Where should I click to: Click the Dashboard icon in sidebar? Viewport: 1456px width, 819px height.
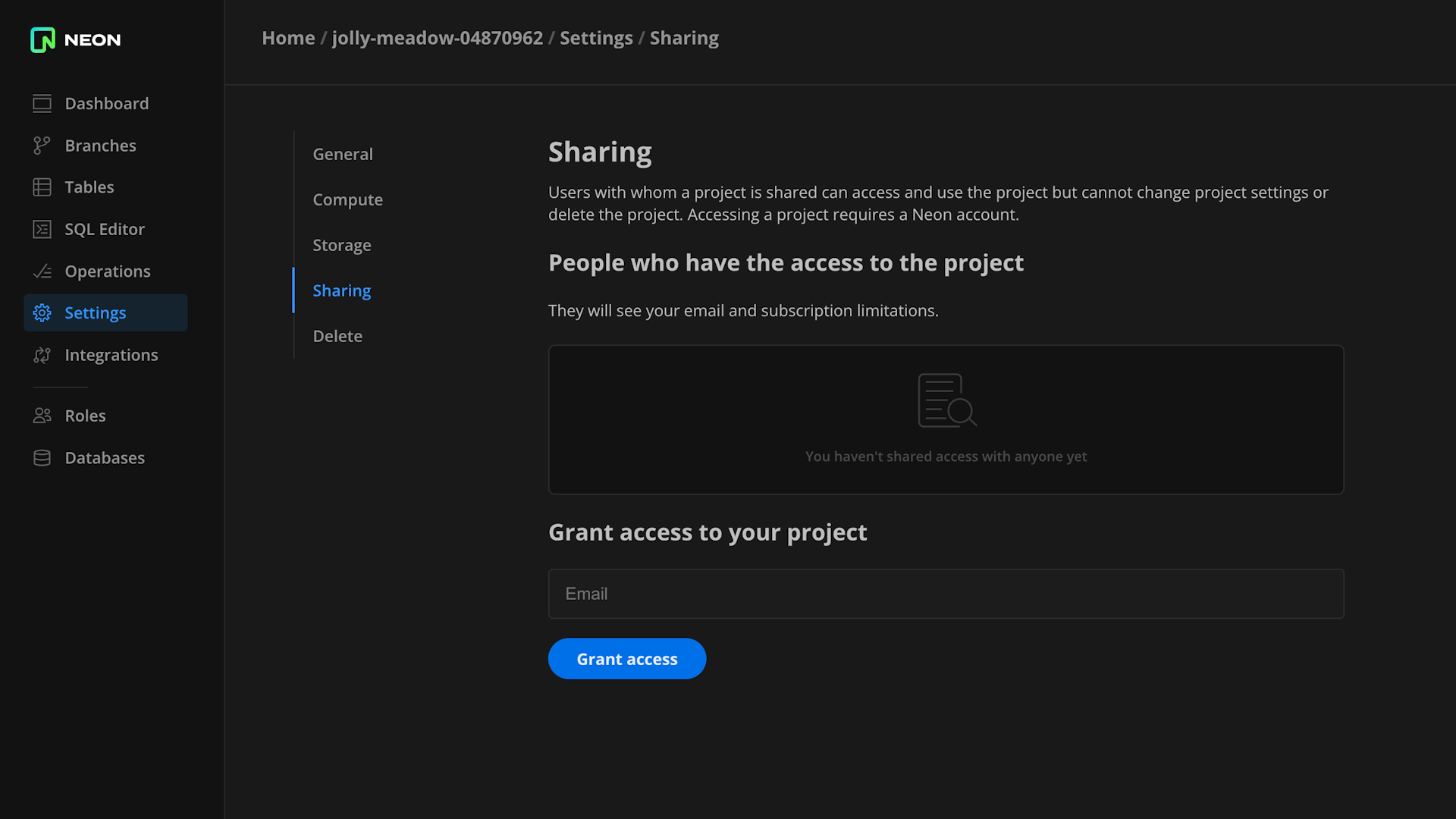point(41,103)
